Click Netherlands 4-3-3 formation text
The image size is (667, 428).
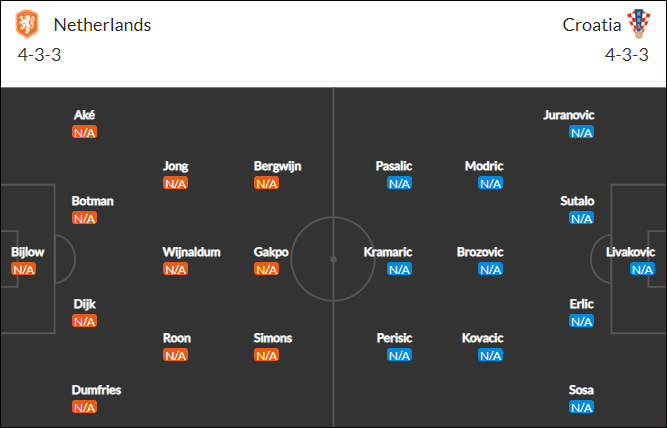(x=39, y=55)
